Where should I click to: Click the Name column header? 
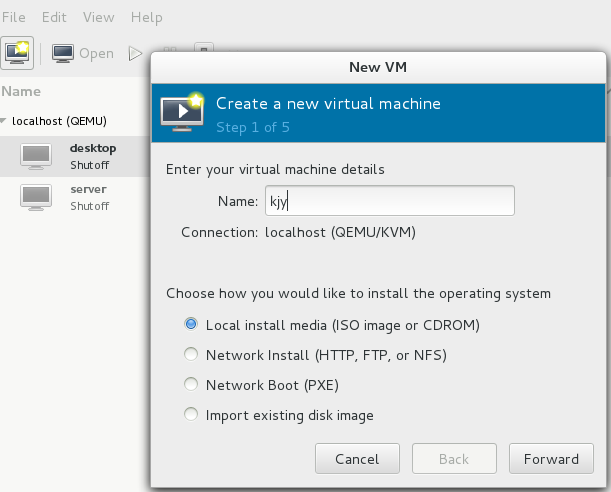click(x=21, y=91)
